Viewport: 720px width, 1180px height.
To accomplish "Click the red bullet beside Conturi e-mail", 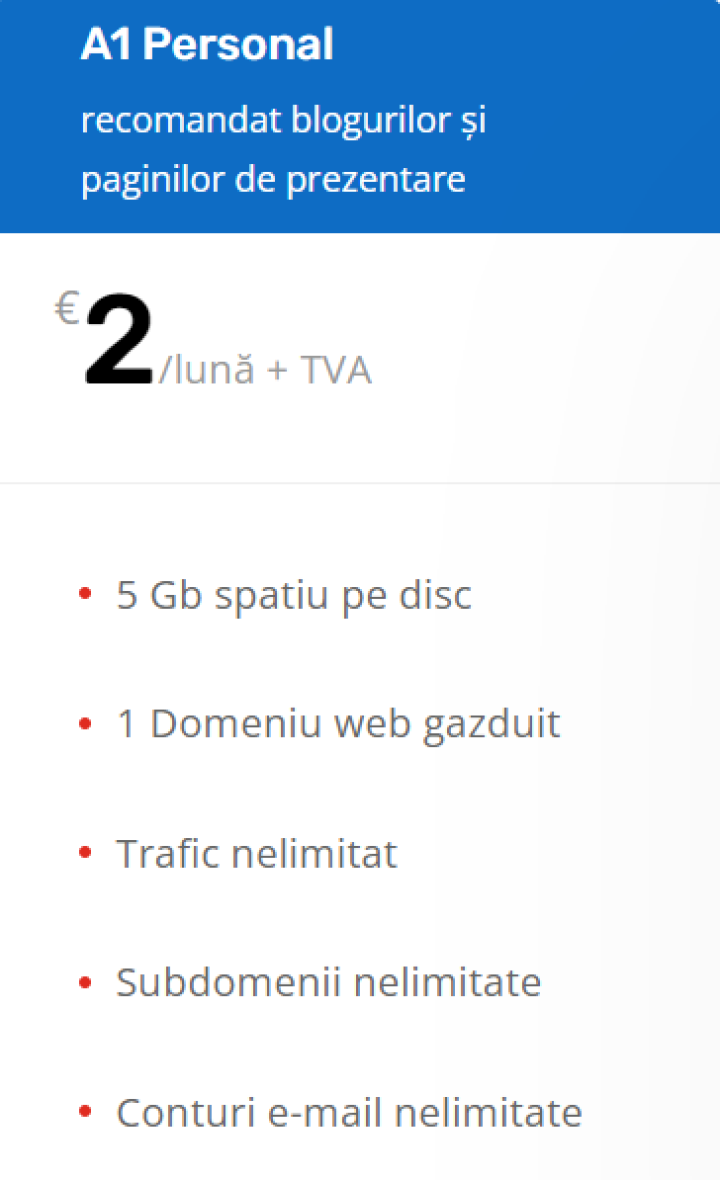I will 85,1112.
